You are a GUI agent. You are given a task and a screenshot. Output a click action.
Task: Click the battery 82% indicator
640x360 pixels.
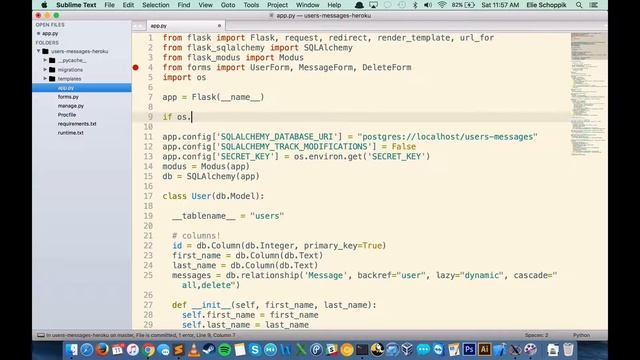click(463, 5)
